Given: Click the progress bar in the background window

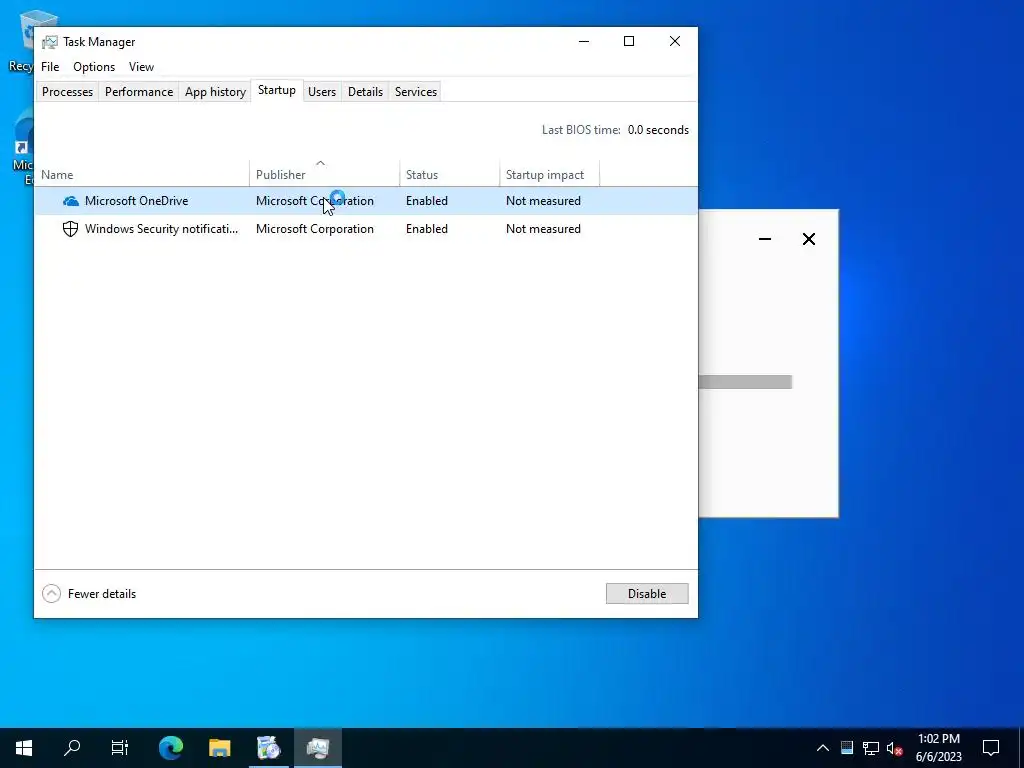Looking at the screenshot, I should 745,382.
